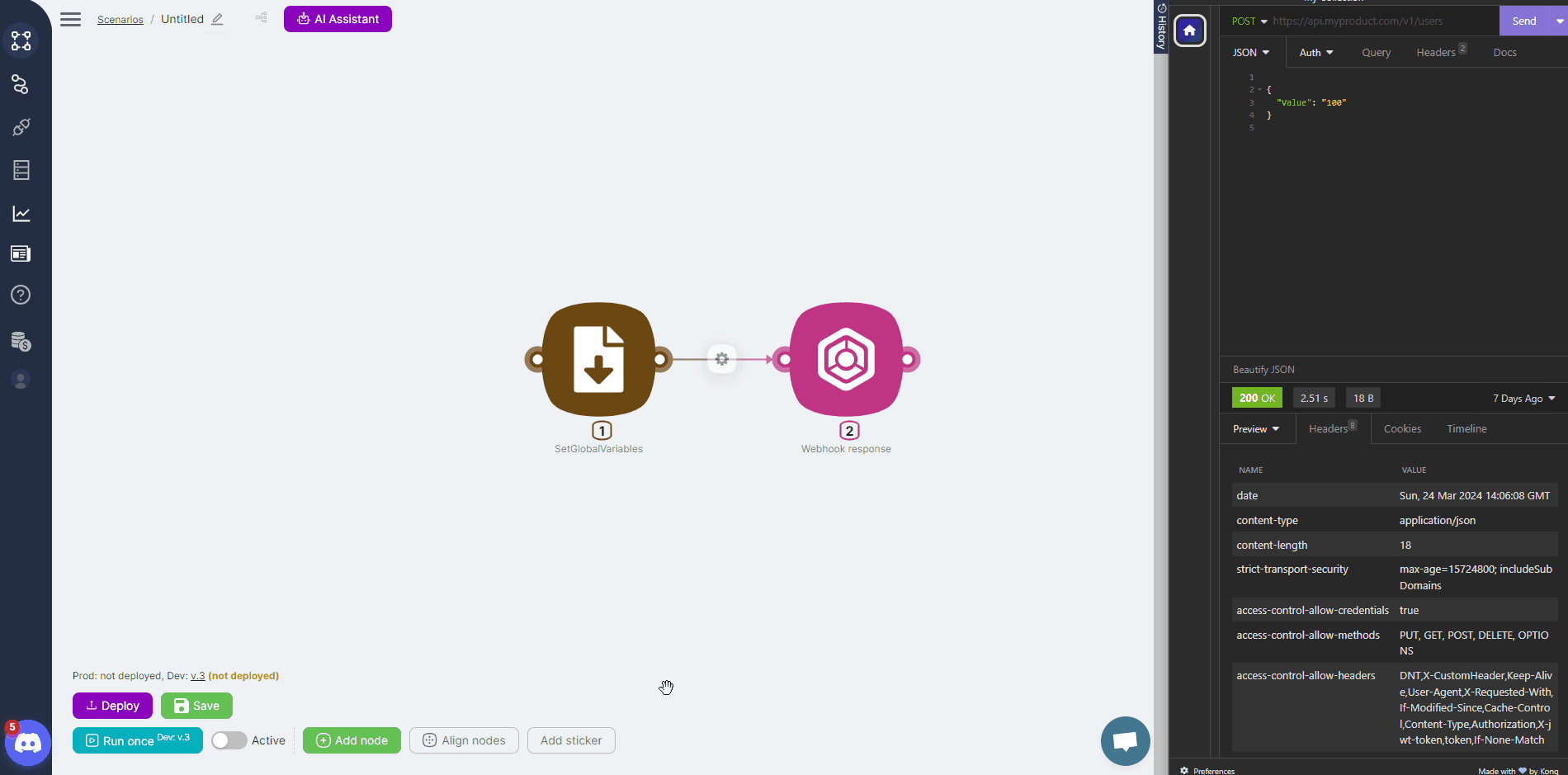Screen dimensions: 1568x775
Task: Select the SetGlobalVariables node
Action: (598, 359)
